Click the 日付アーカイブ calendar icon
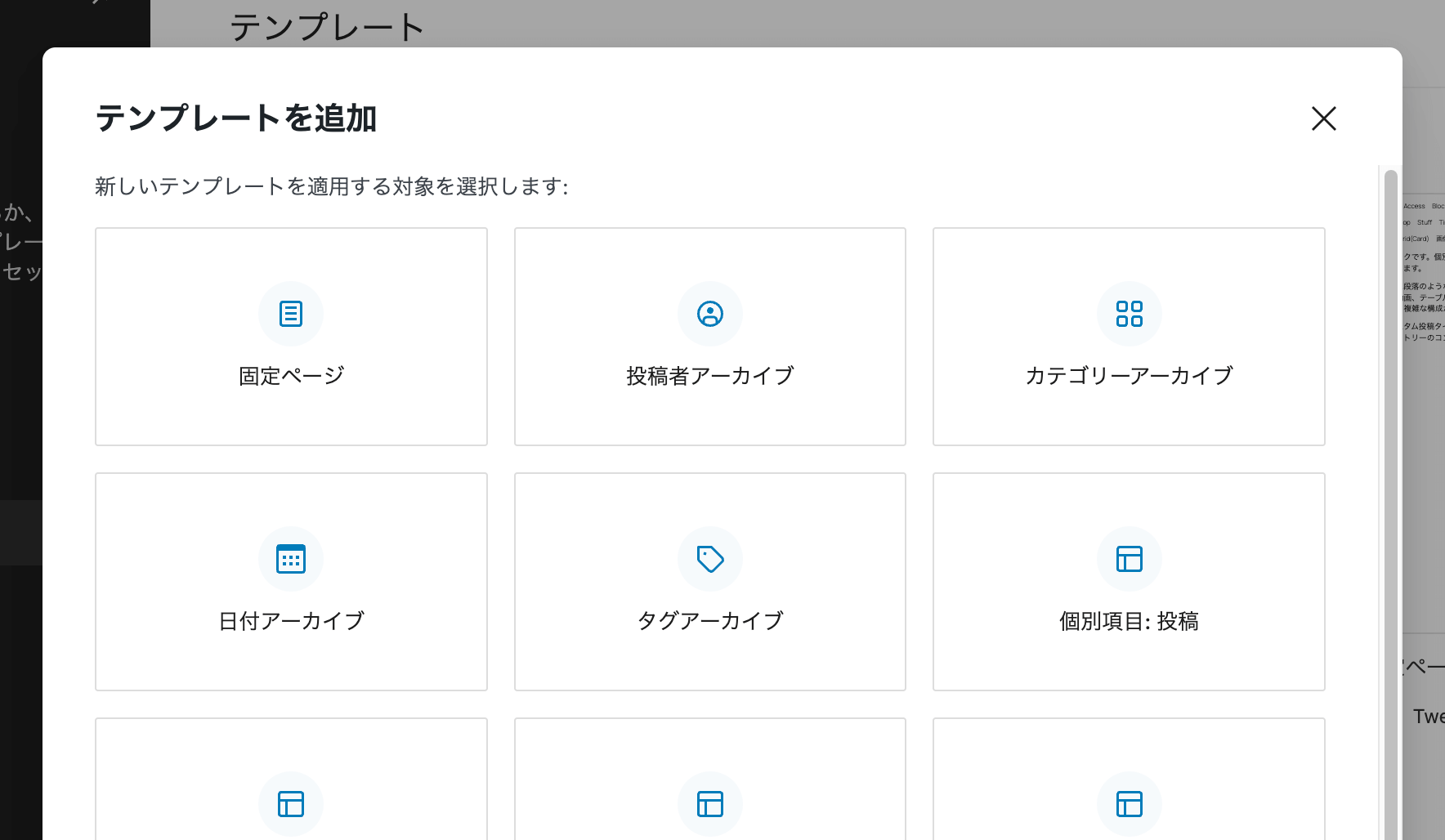1445x840 pixels. click(x=291, y=559)
